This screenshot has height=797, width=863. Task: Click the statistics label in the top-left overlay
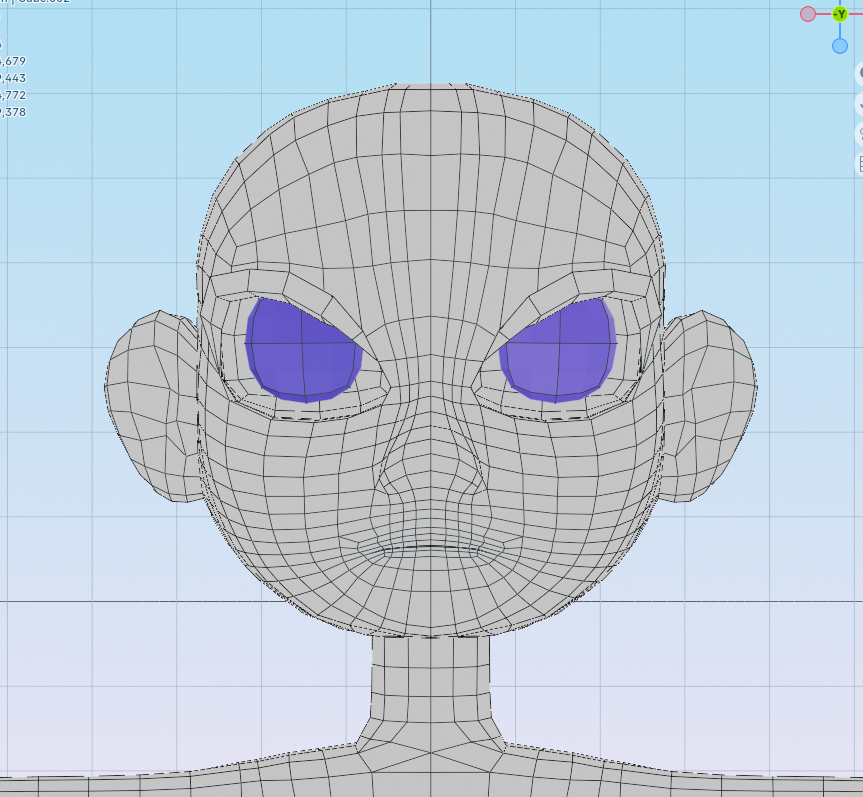pos(10,45)
